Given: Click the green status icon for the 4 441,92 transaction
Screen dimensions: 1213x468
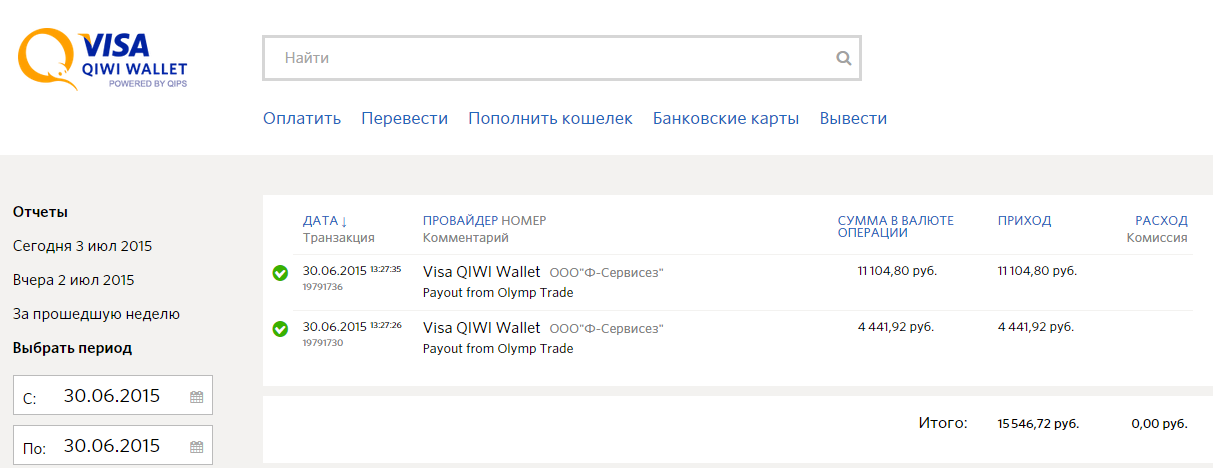Looking at the screenshot, I should (280, 329).
